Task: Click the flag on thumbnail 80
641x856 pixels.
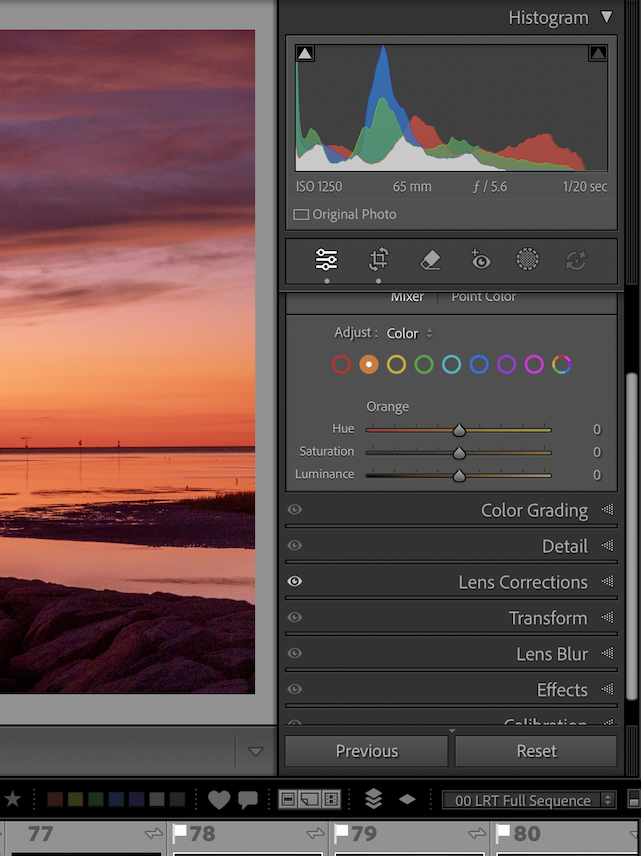Action: 503,833
